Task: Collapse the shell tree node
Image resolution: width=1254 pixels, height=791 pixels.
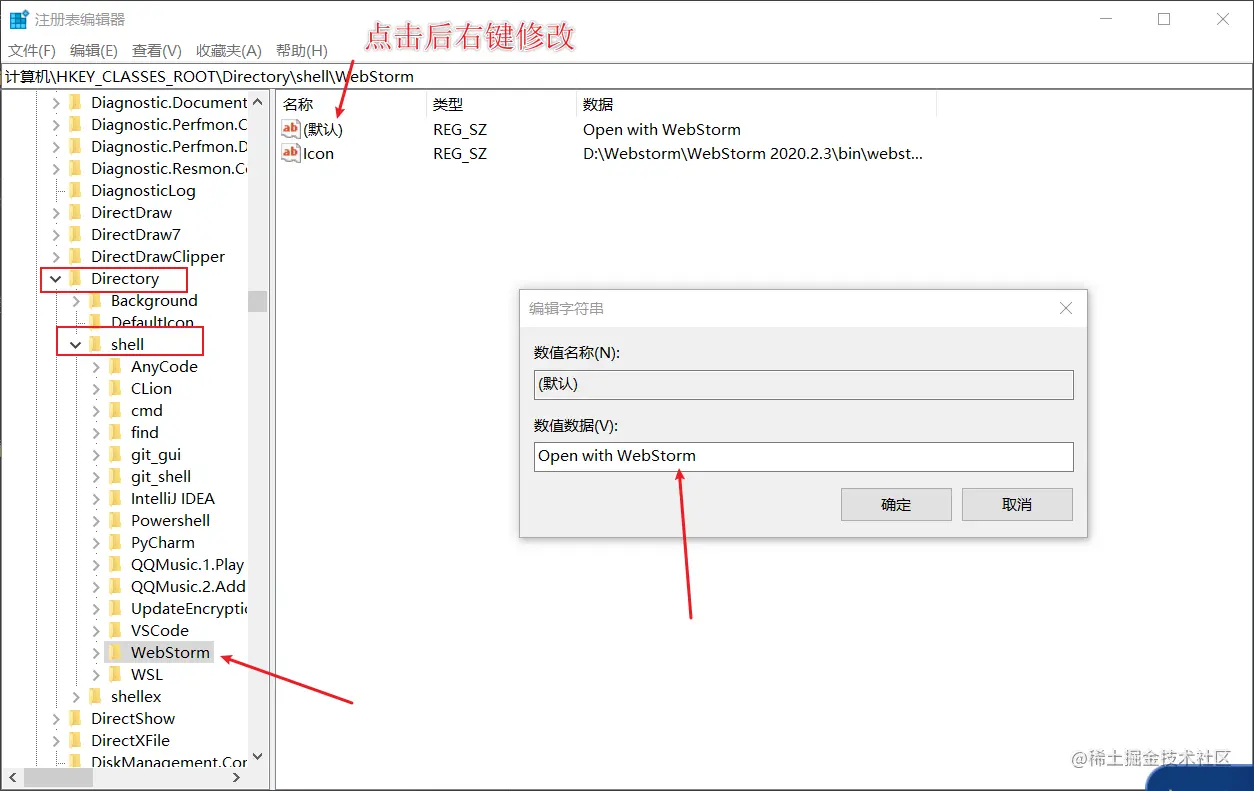Action: [76, 345]
